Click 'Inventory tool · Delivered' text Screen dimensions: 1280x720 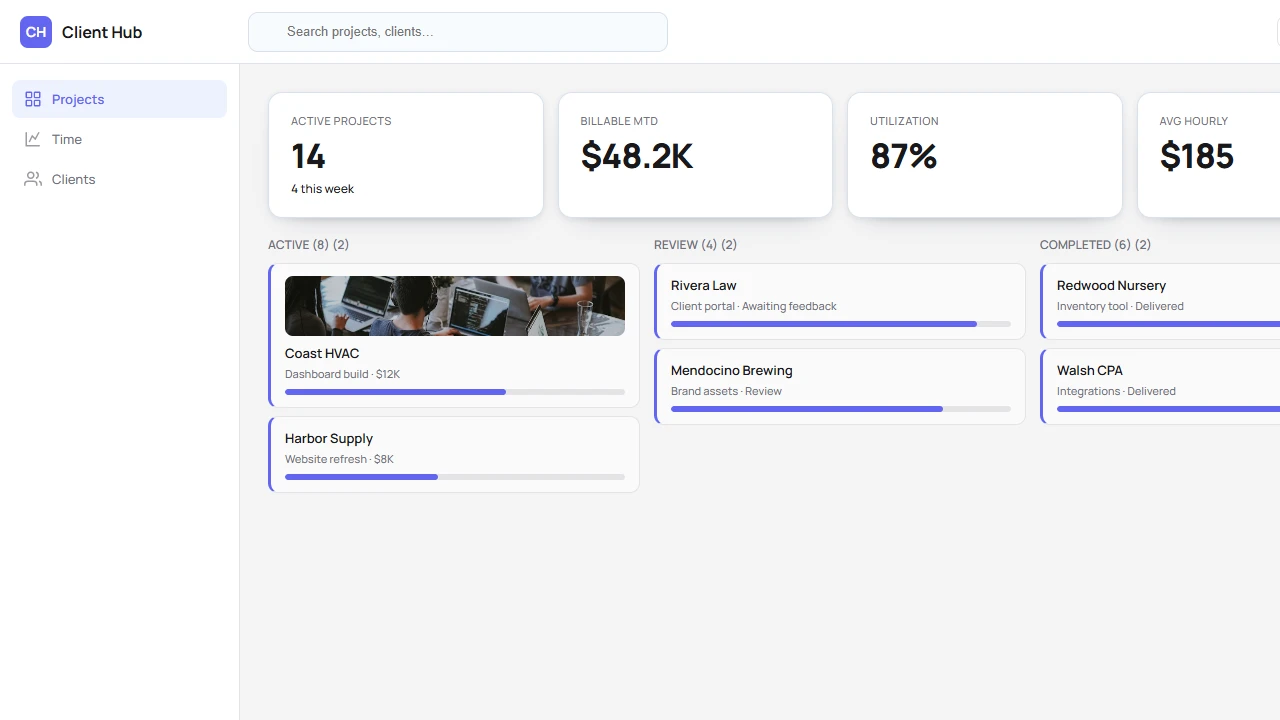click(1120, 306)
